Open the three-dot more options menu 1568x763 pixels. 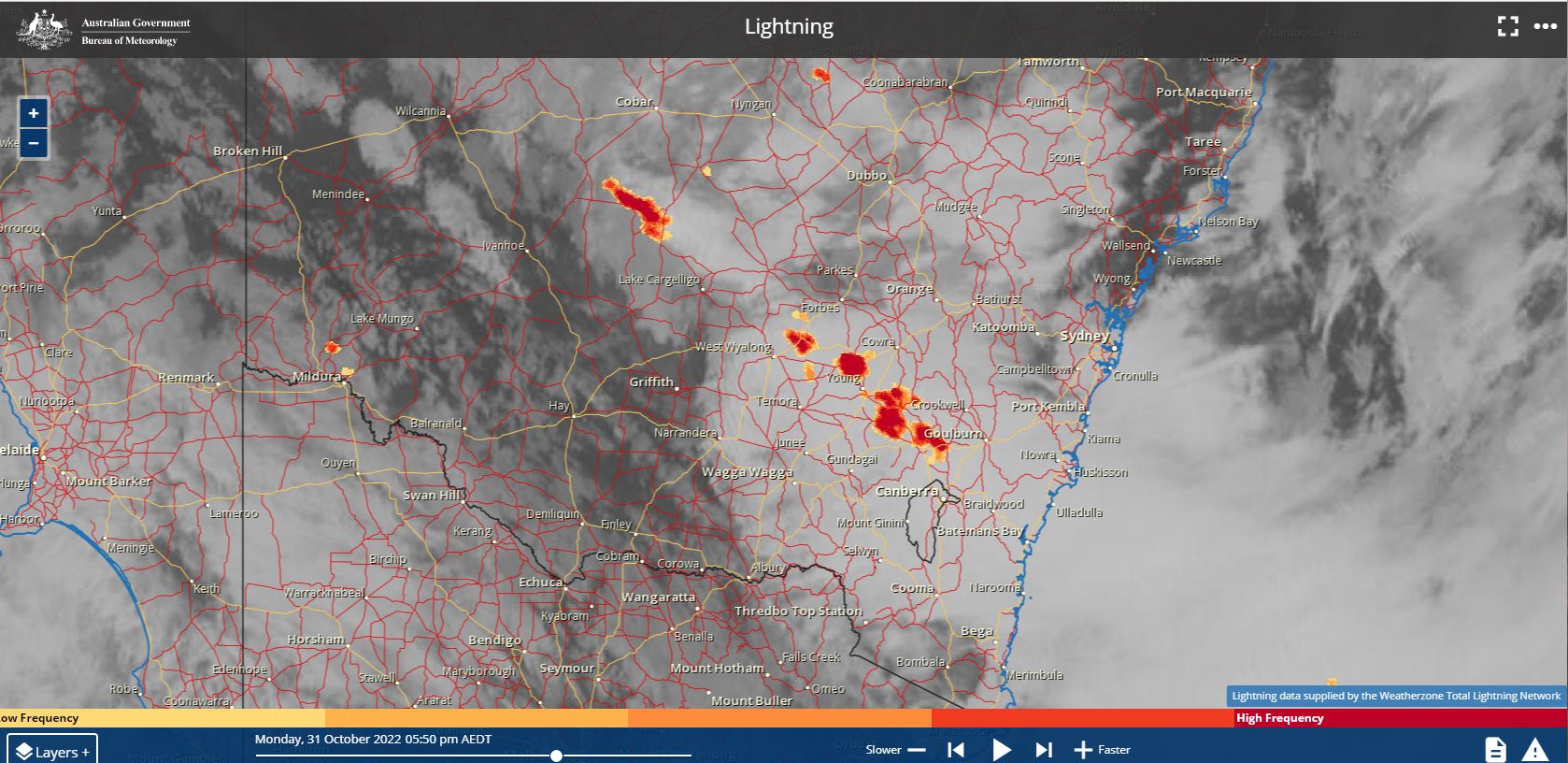pos(1546,26)
